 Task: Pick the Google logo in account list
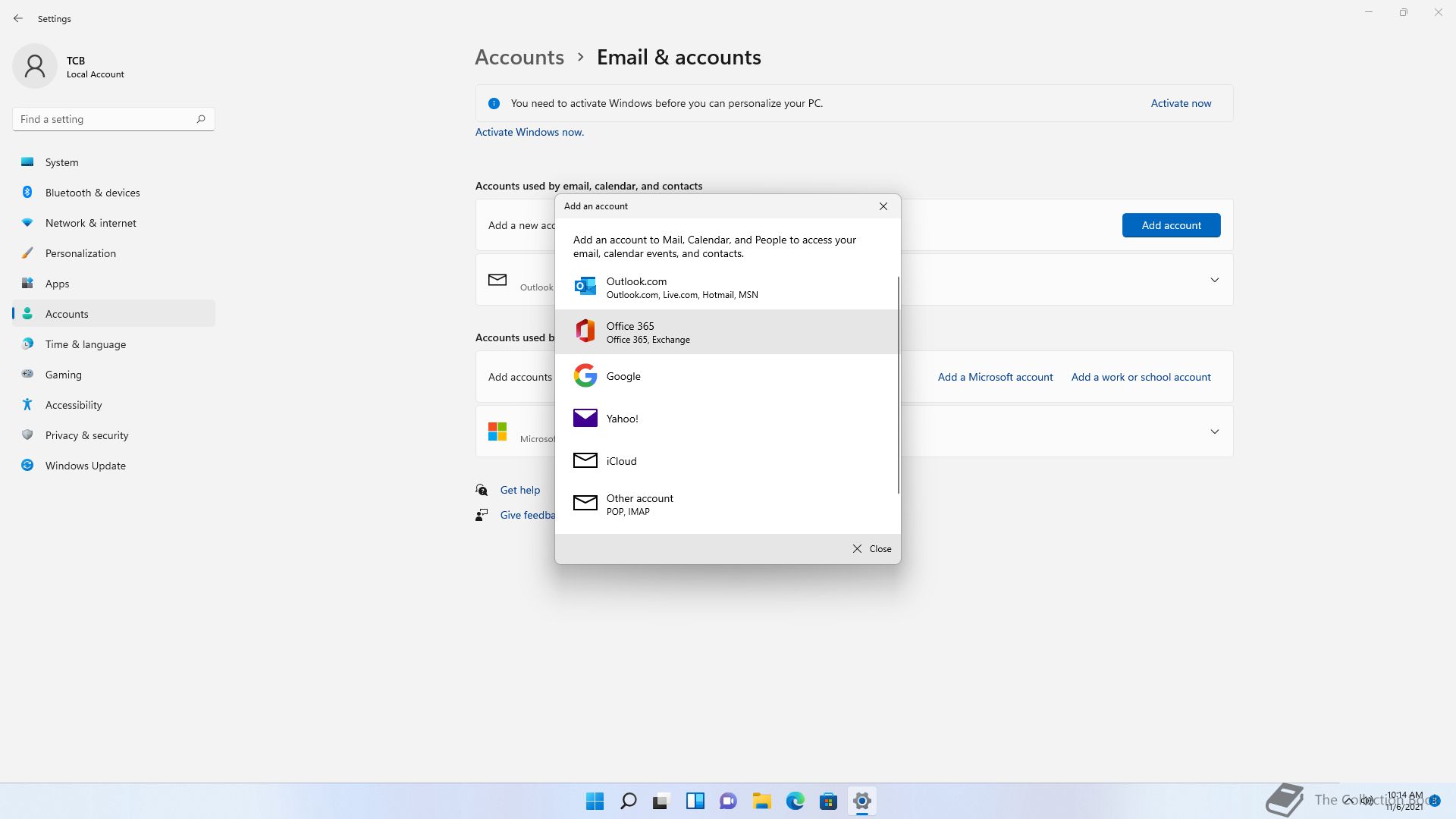coord(585,375)
